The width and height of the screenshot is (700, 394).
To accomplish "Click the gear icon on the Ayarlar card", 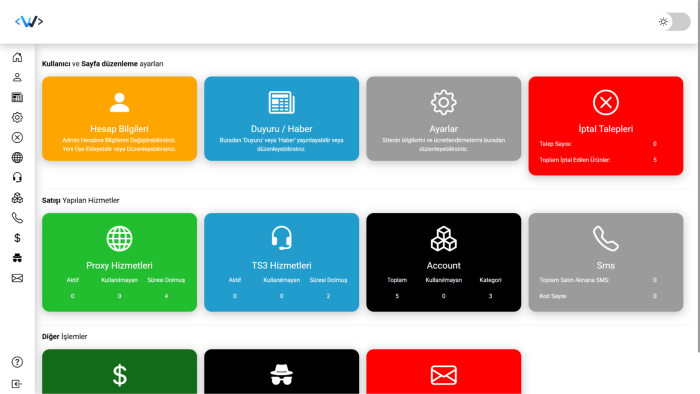I will 443,103.
